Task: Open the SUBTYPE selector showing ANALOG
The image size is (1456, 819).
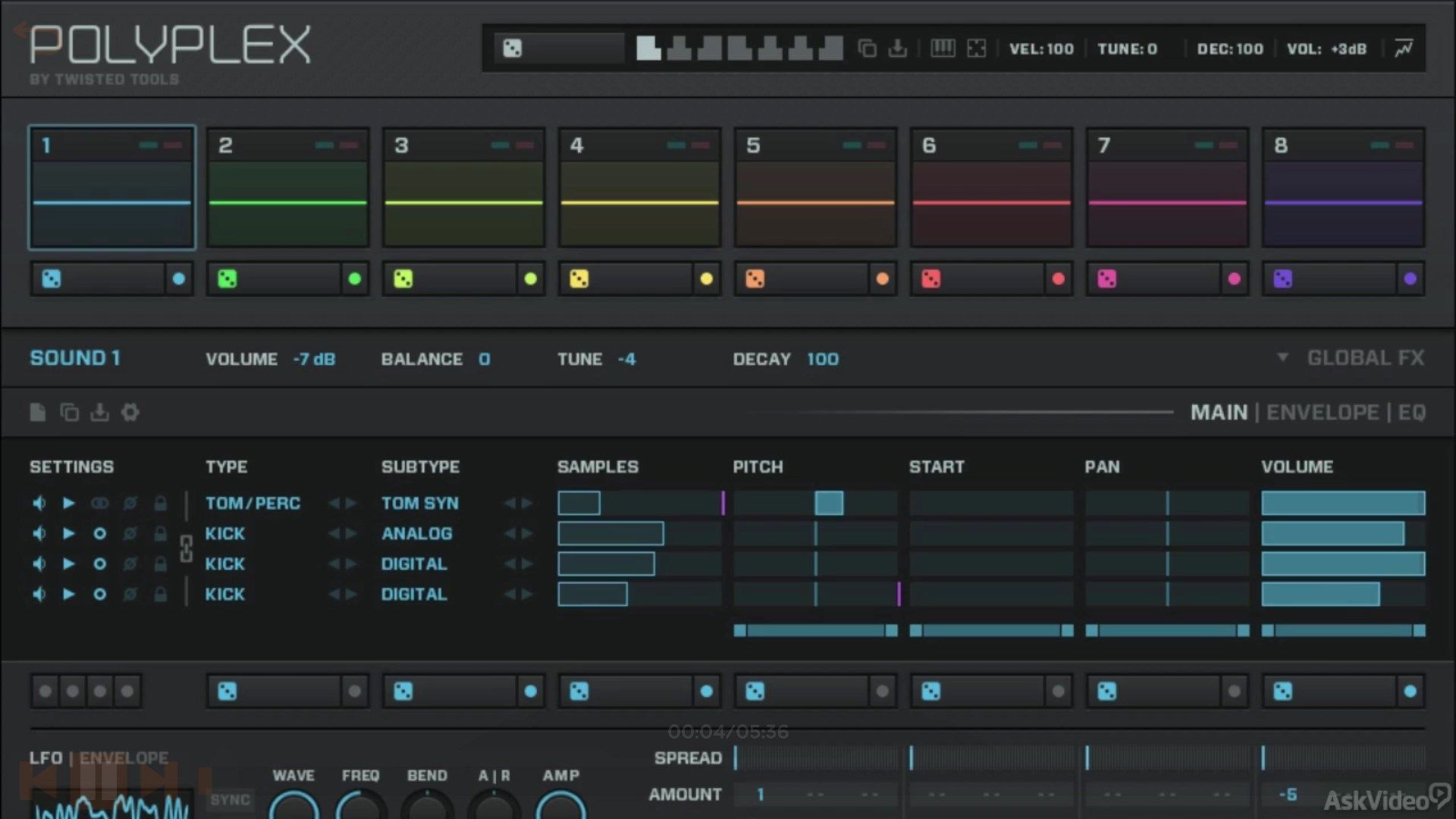Action: [417, 533]
